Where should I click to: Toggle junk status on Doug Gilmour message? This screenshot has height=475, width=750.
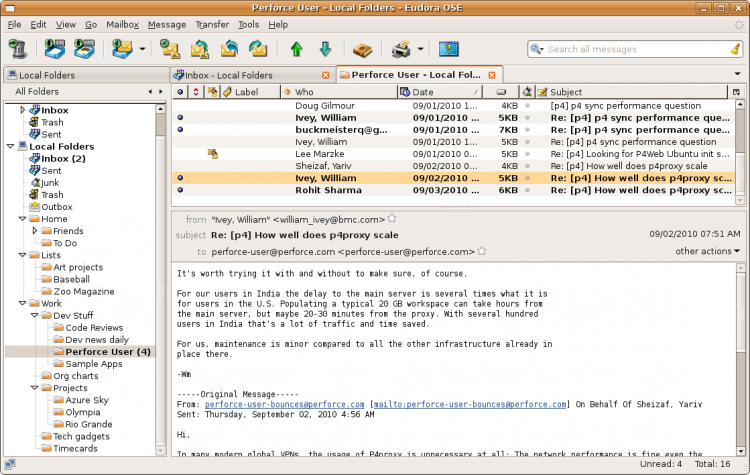[527, 105]
